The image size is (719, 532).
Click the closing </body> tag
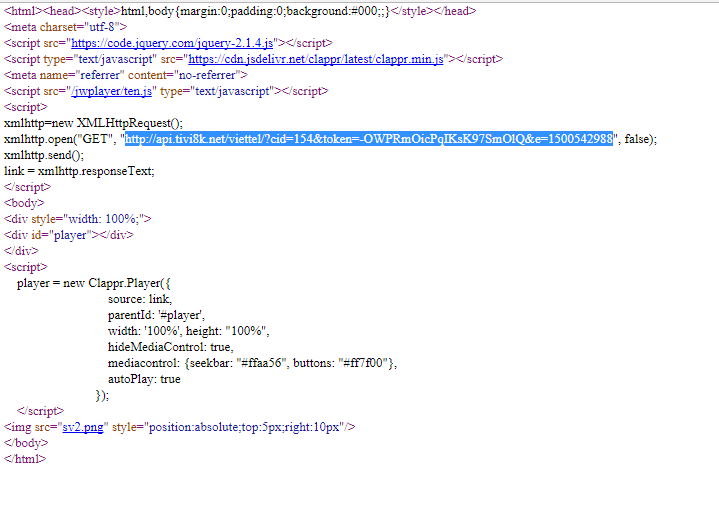tap(26, 443)
